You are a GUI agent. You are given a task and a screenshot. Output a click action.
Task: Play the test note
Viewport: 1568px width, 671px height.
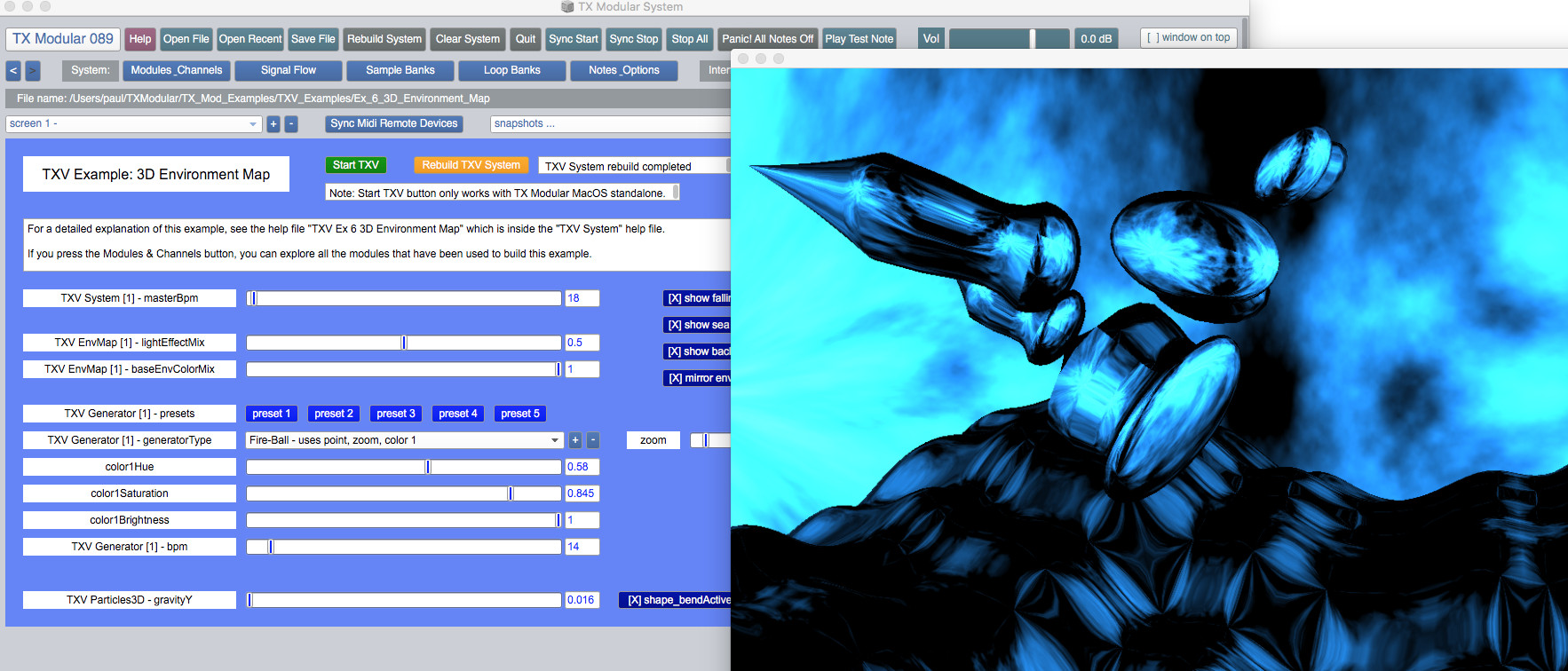point(859,39)
